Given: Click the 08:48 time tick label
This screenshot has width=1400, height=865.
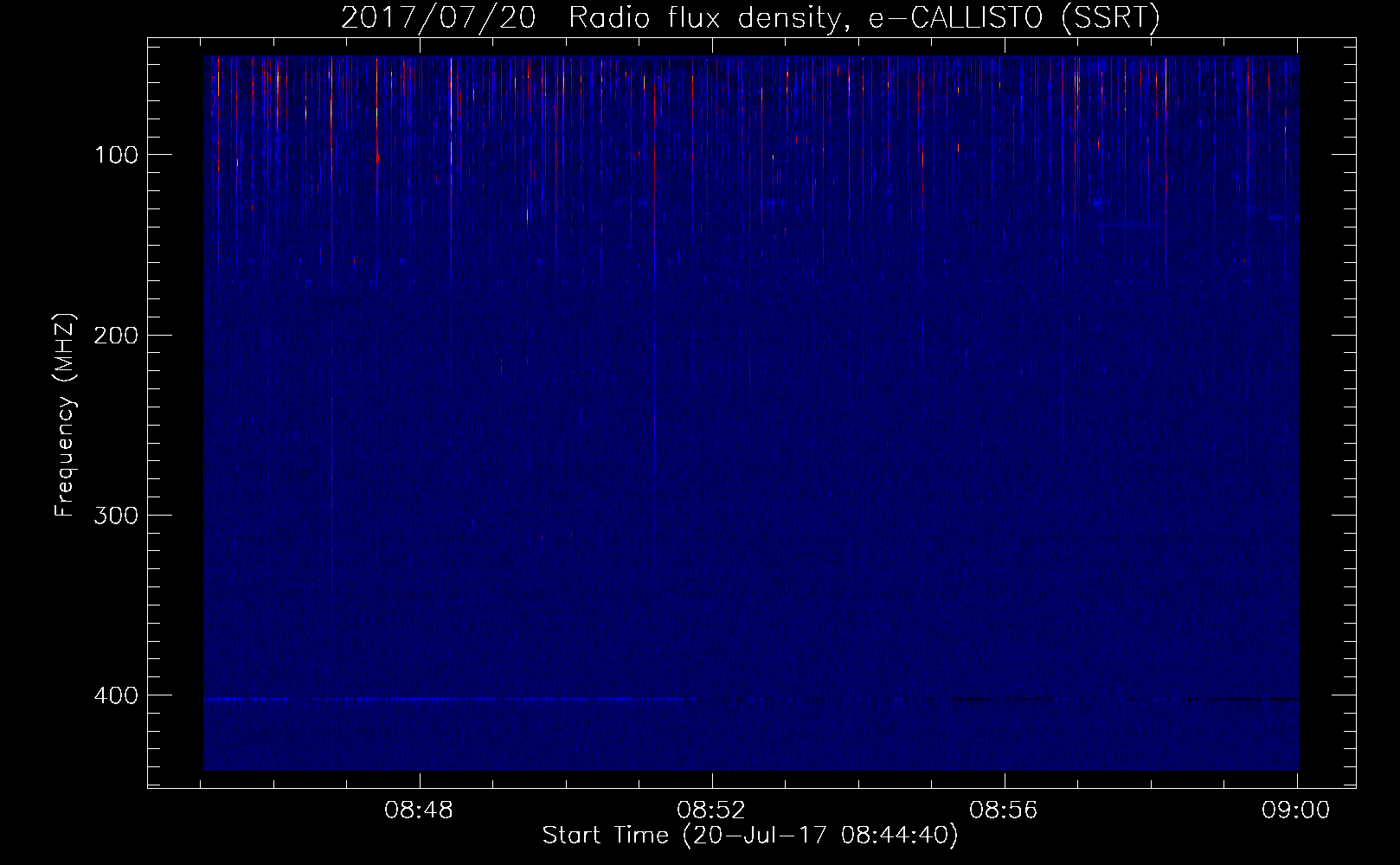Looking at the screenshot, I should tap(420, 811).
